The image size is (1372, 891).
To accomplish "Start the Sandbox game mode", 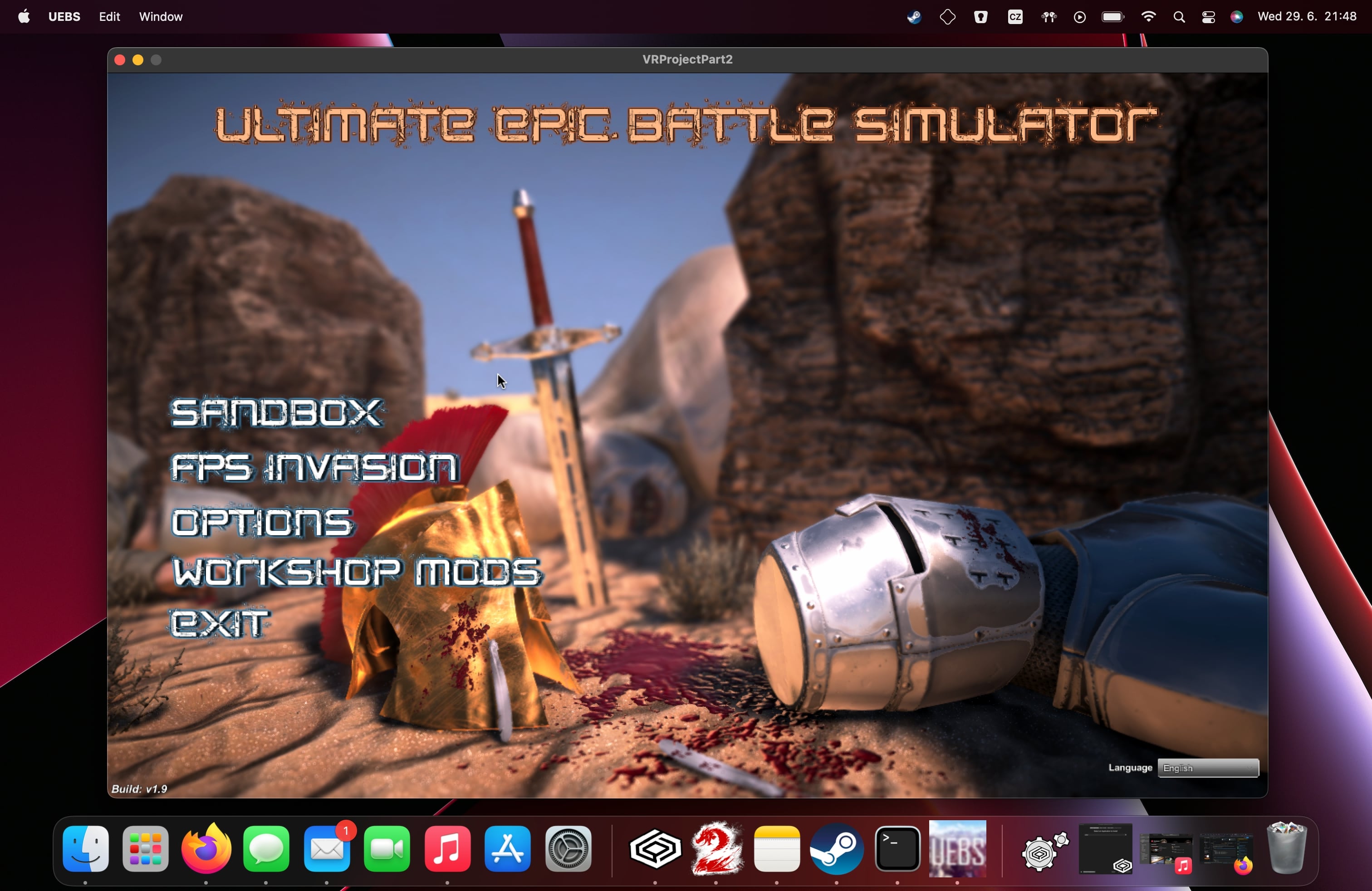I will click(x=276, y=413).
